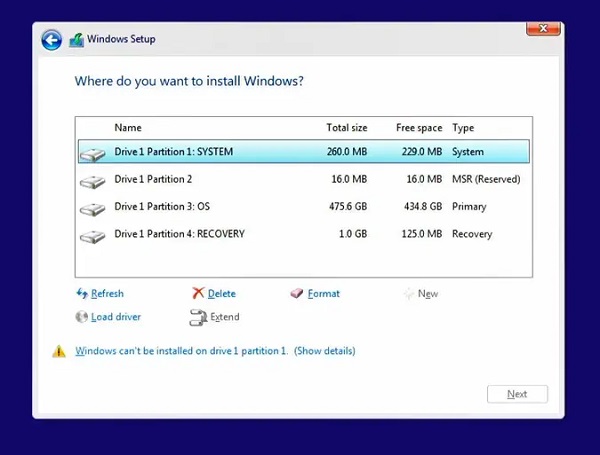Select Drive 1 Partition 1: SYSTEM row
Screen dimensions: 600x455
coord(304,152)
